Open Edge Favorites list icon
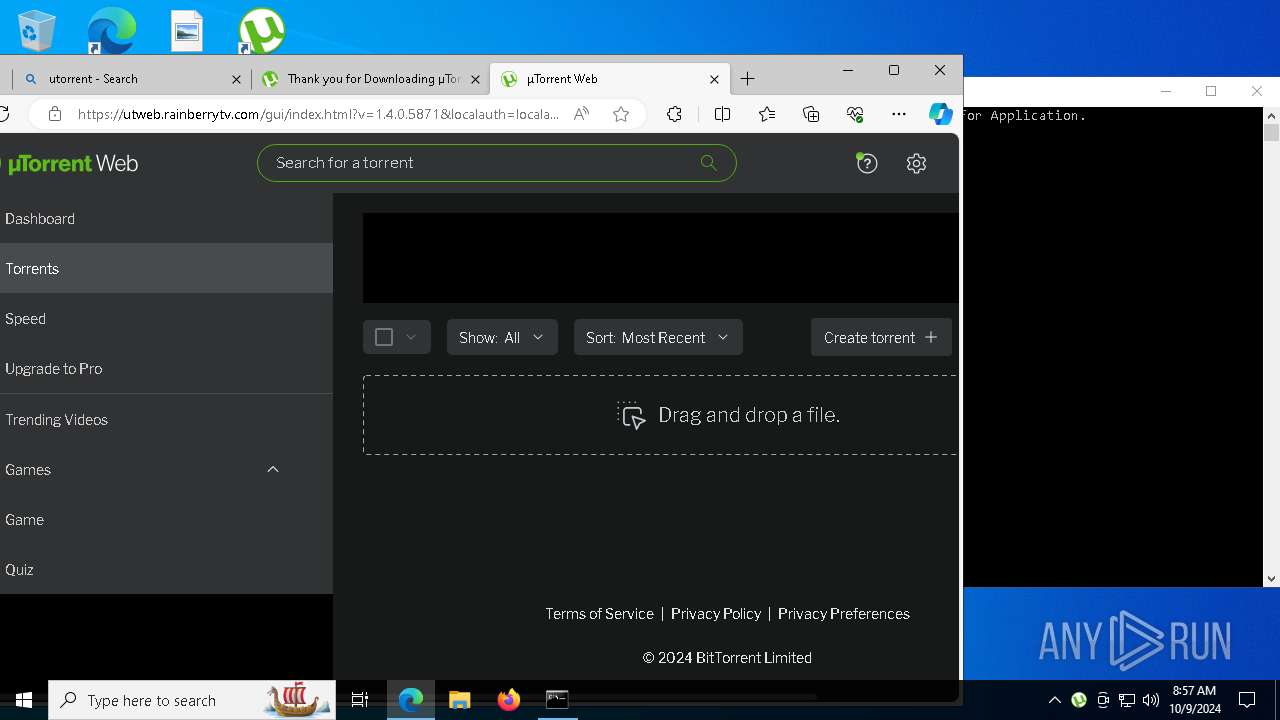 (x=767, y=114)
